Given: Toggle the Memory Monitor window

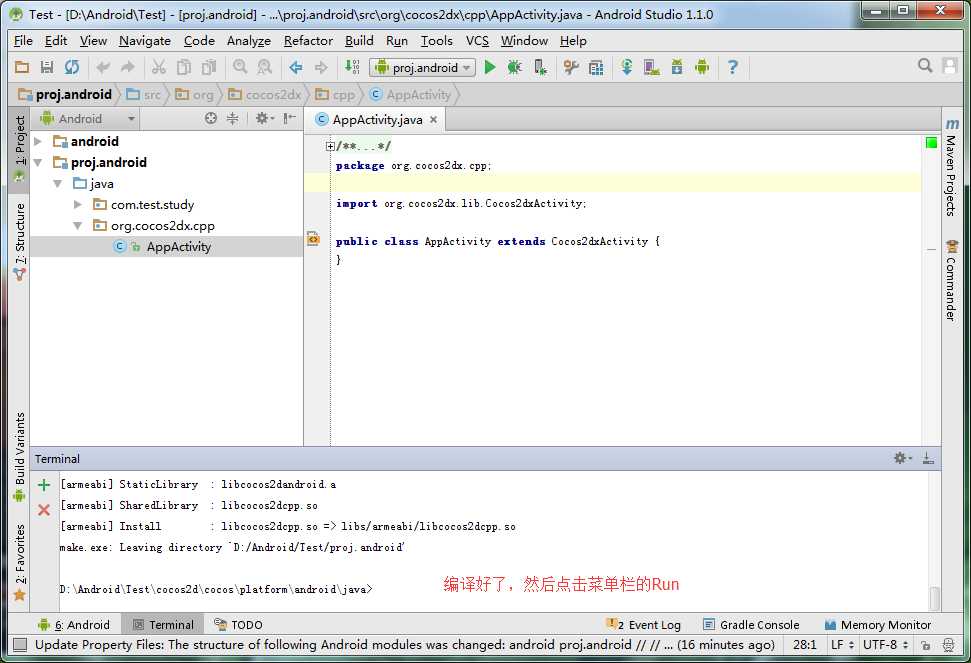Looking at the screenshot, I should click(x=877, y=625).
